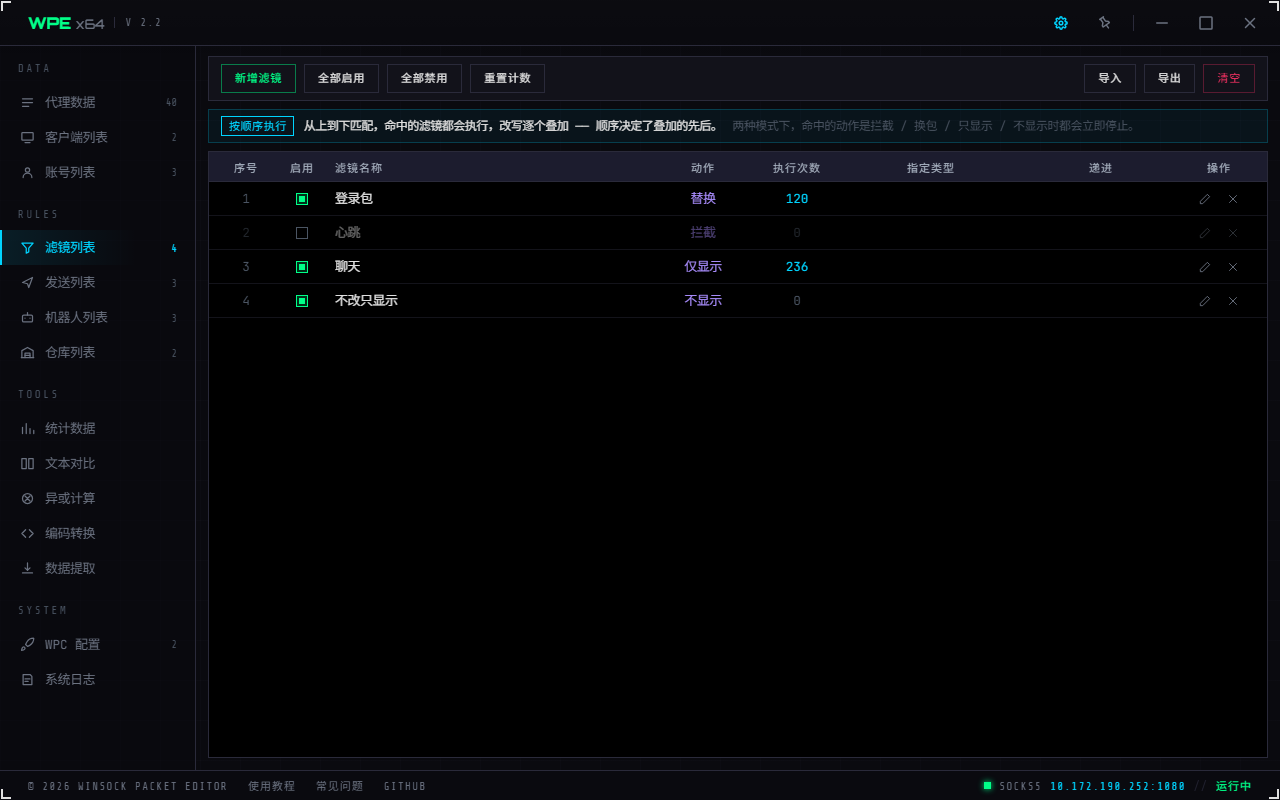This screenshot has width=1280, height=800.
Task: Click the 全部启用 button
Action: pos(341,78)
